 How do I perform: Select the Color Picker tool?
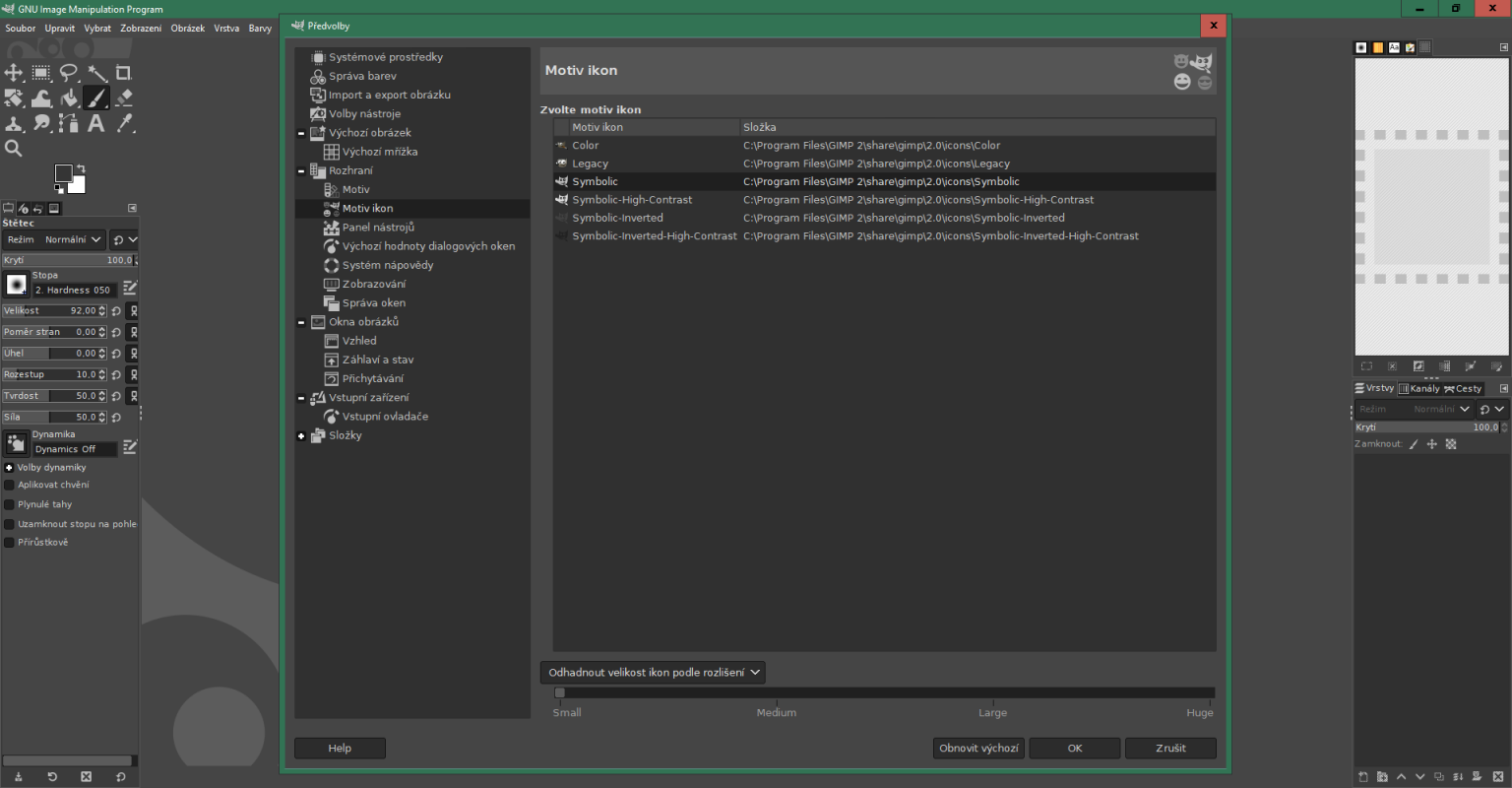pos(124,124)
